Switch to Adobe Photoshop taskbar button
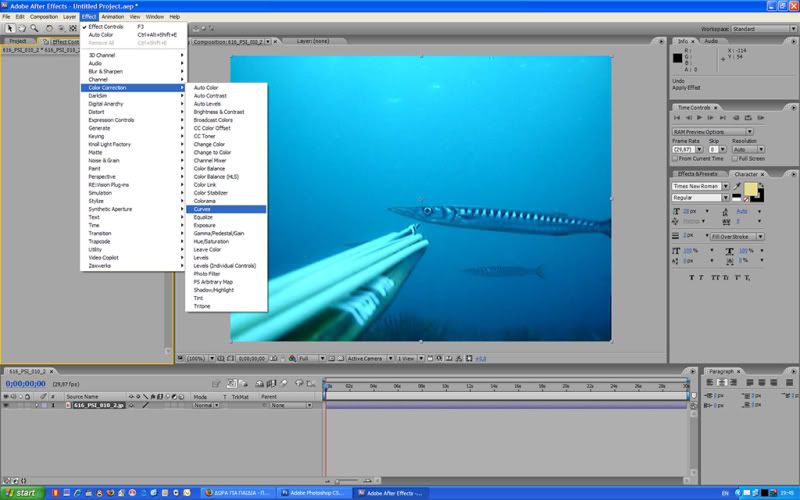 [315, 493]
